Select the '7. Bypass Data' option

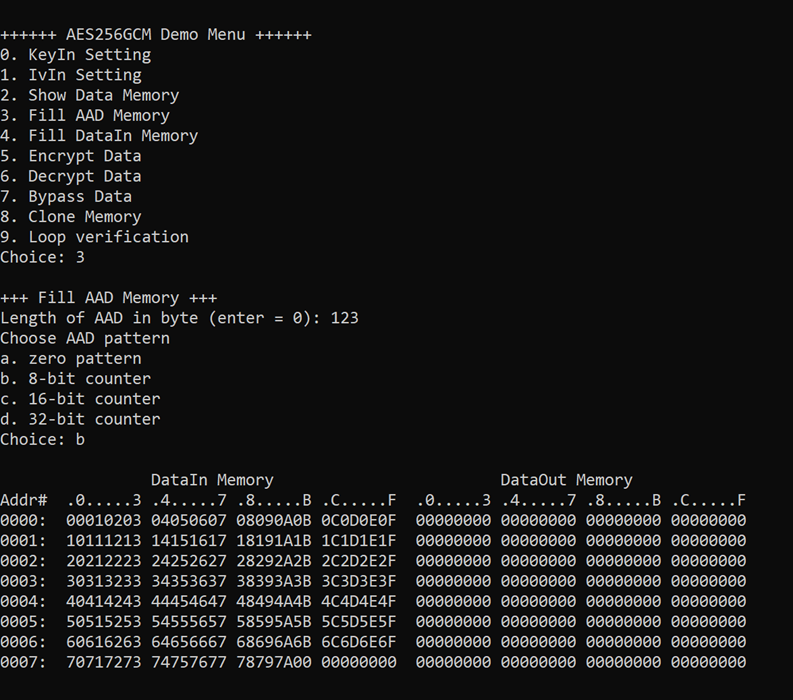(x=66, y=196)
